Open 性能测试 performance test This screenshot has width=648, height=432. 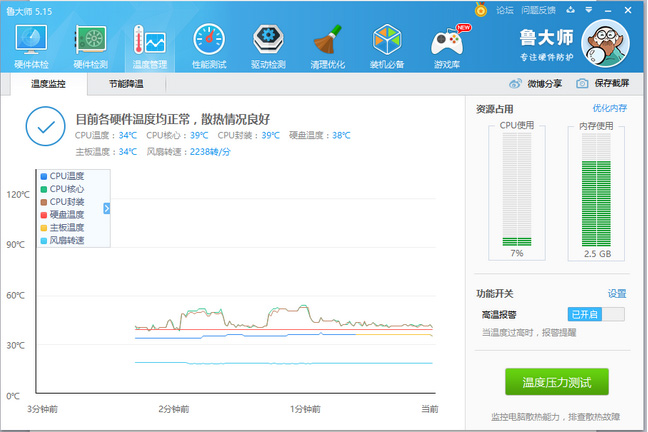[209, 46]
